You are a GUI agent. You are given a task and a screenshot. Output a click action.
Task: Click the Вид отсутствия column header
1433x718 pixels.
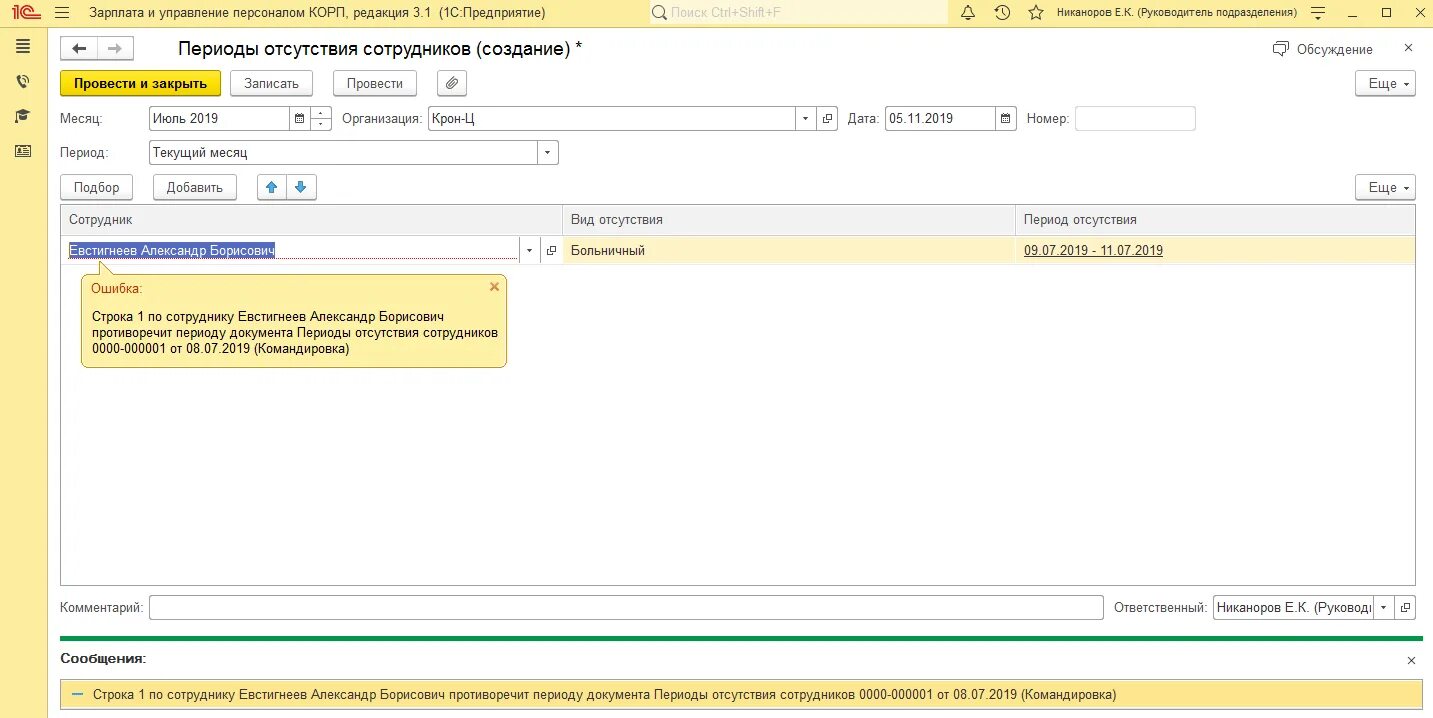pyautogui.click(x=789, y=220)
